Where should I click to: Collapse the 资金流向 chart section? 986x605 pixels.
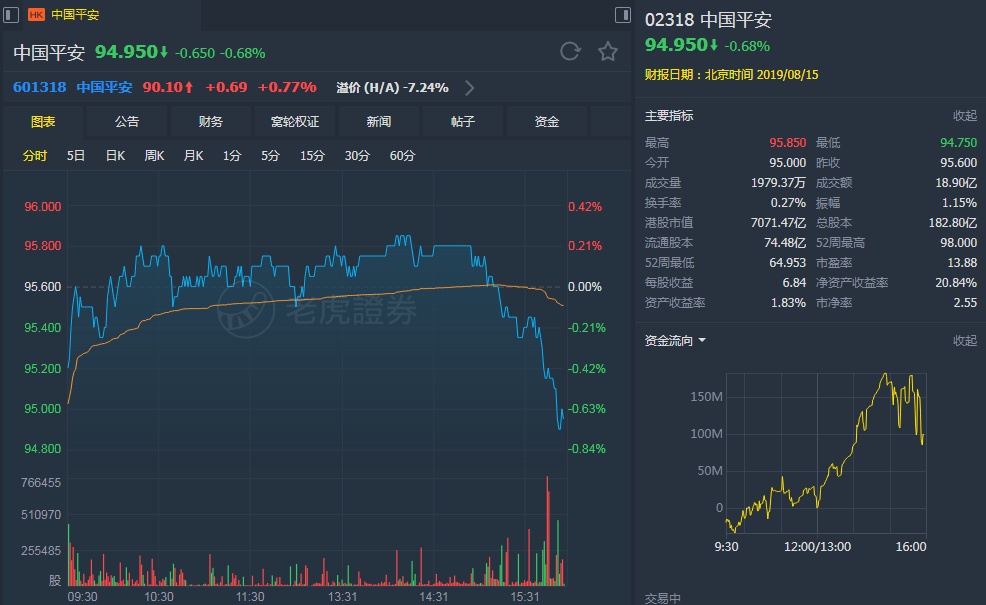point(964,341)
